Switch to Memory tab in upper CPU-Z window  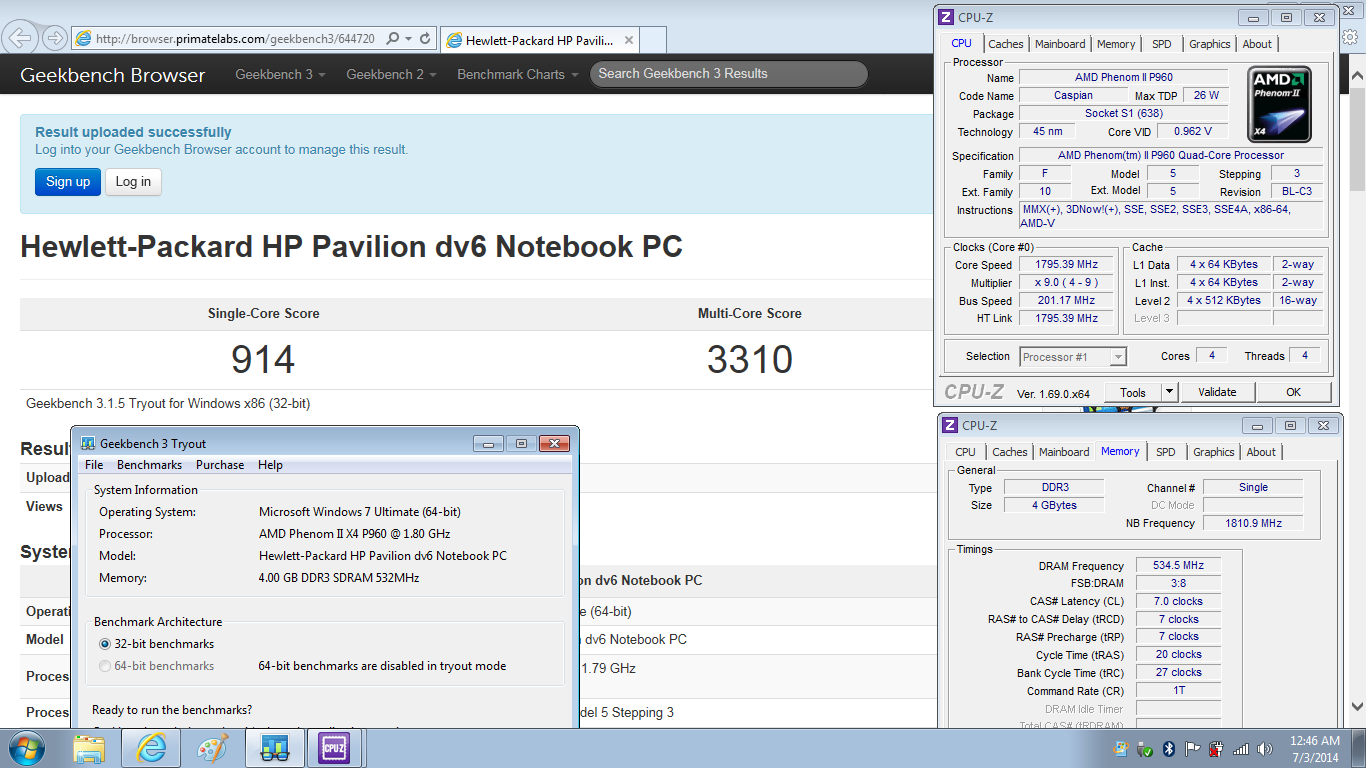click(1116, 44)
